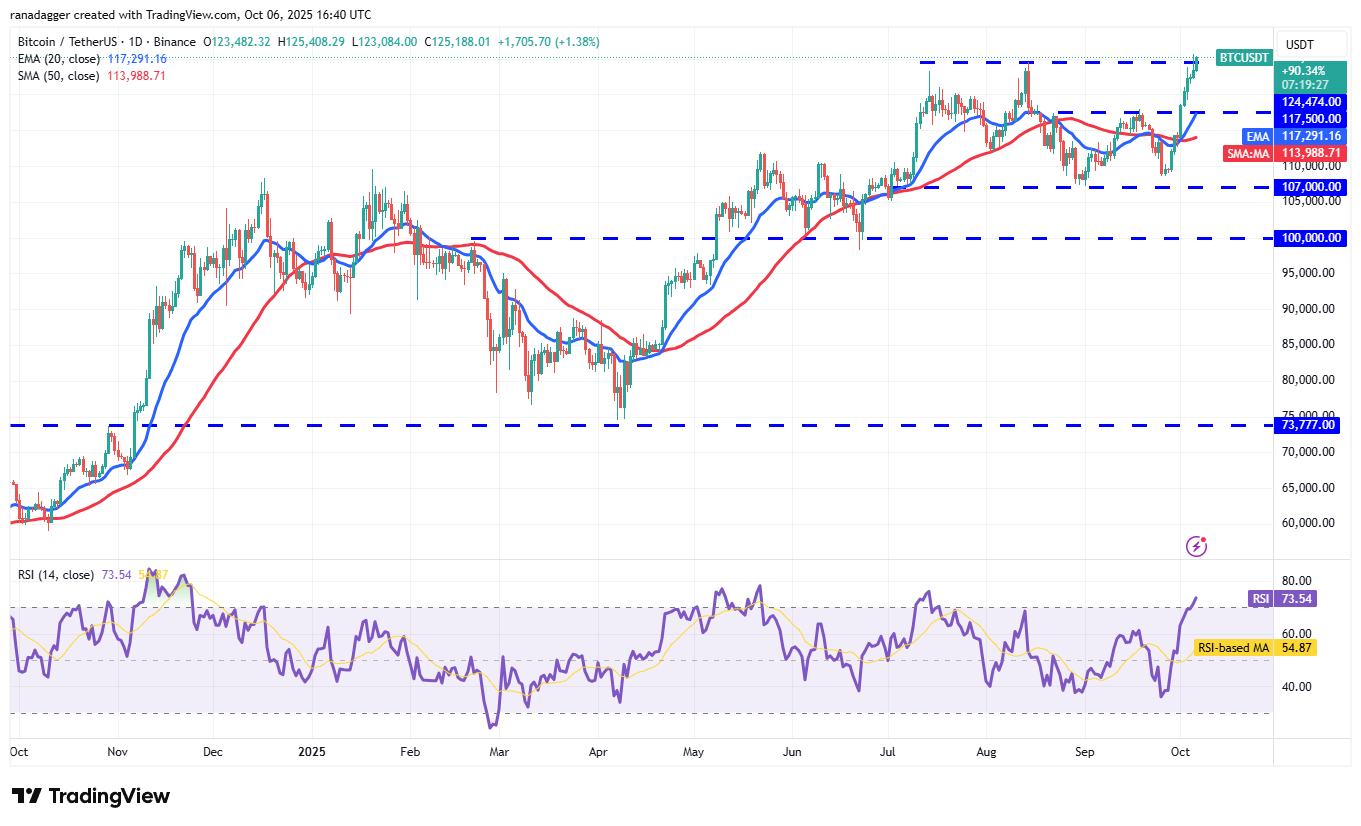Click the TradingView logo

coord(88,796)
